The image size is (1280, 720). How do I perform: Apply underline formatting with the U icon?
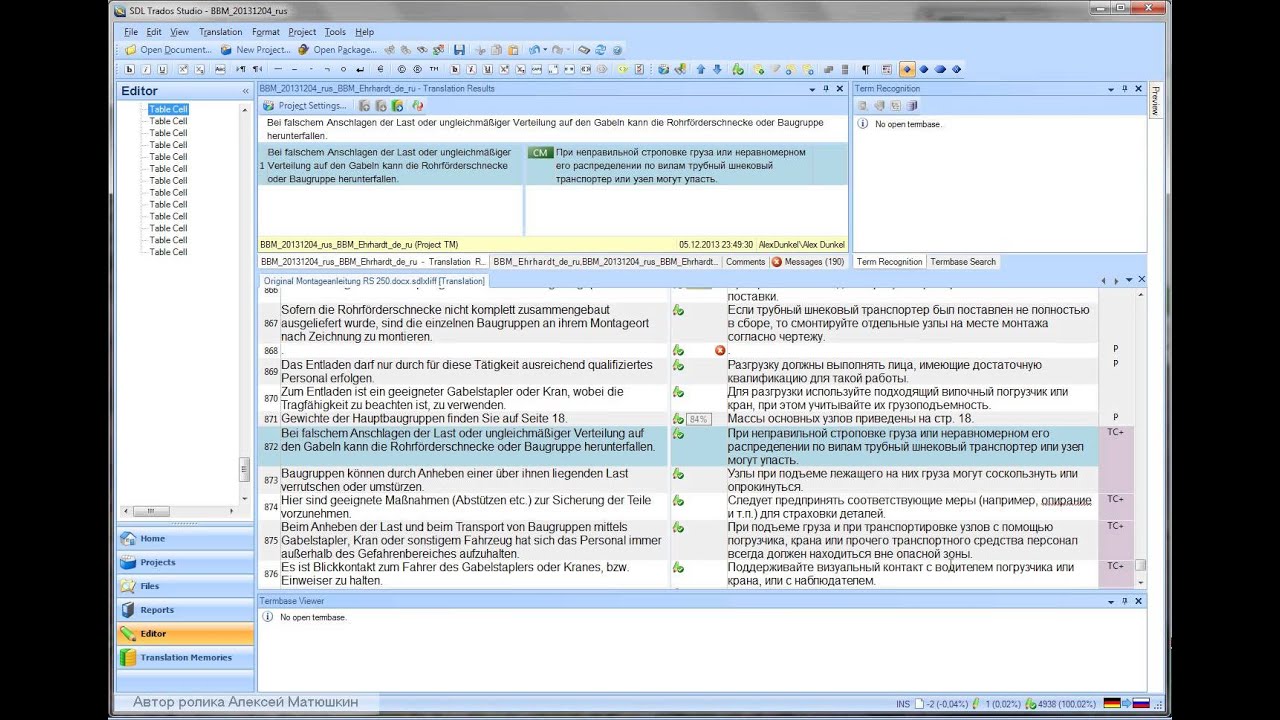tap(163, 70)
